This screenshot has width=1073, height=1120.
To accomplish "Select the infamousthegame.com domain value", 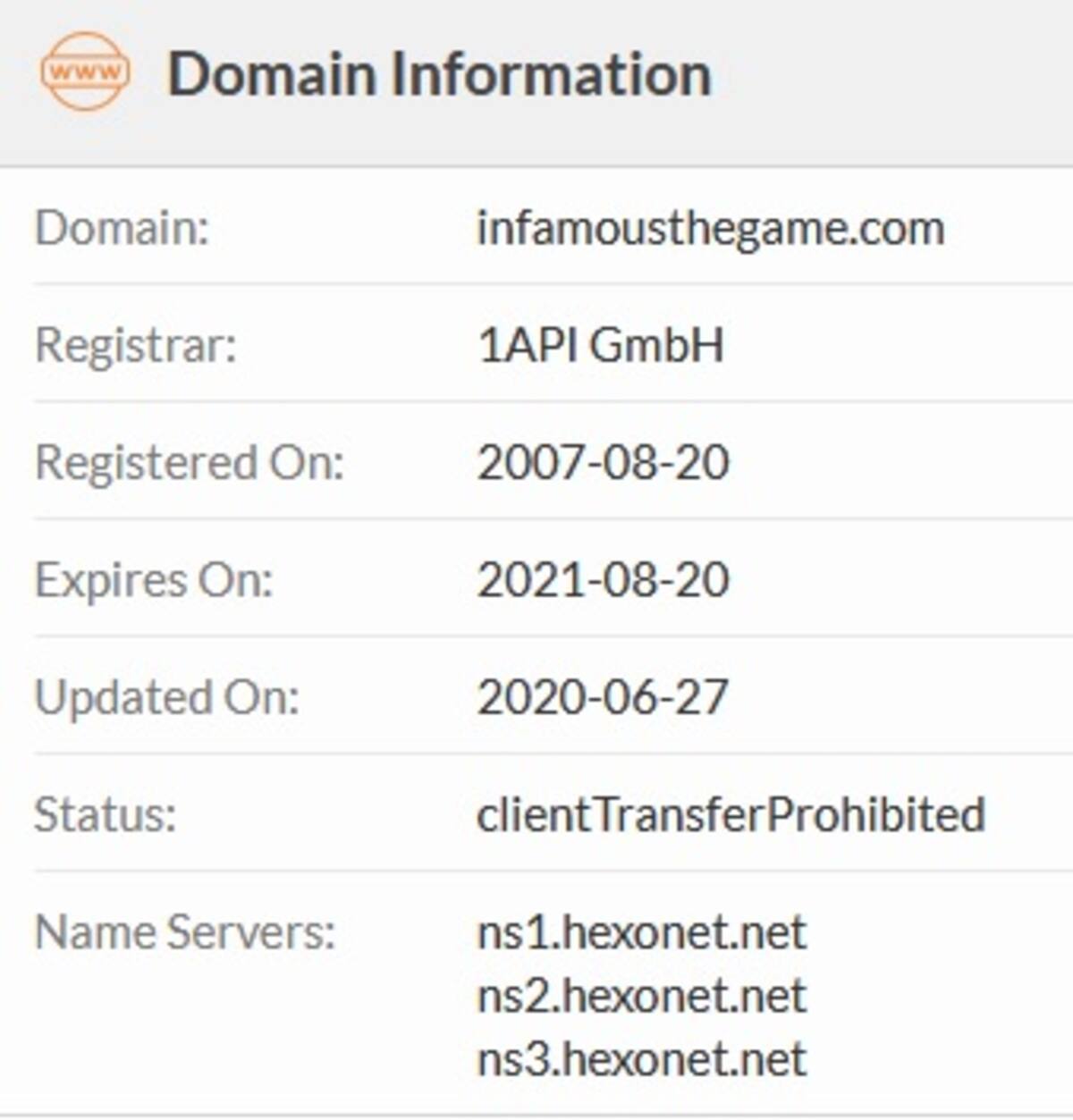I will 711,228.
